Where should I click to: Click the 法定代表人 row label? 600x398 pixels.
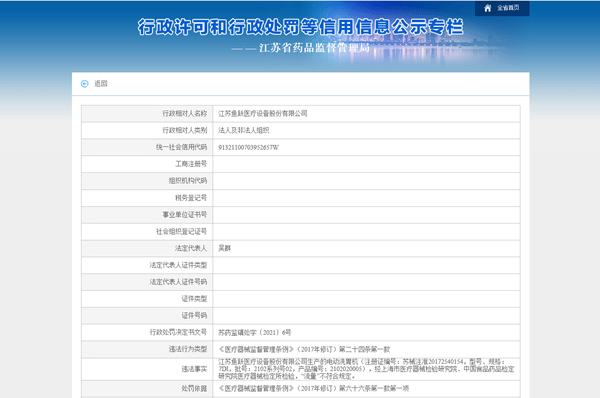191,248
